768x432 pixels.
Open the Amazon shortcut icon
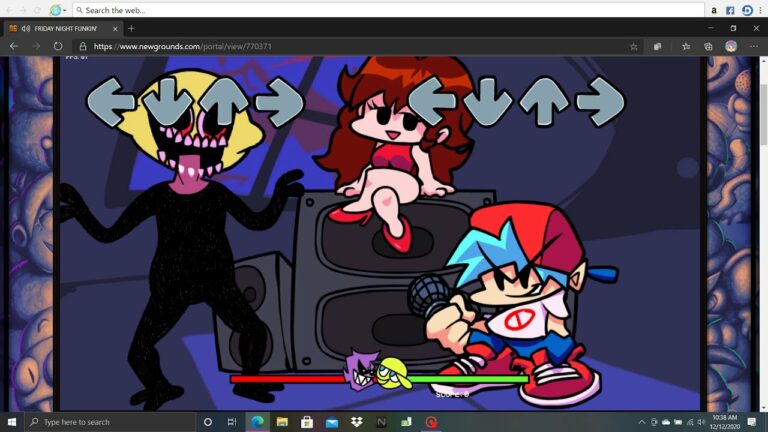pos(714,10)
